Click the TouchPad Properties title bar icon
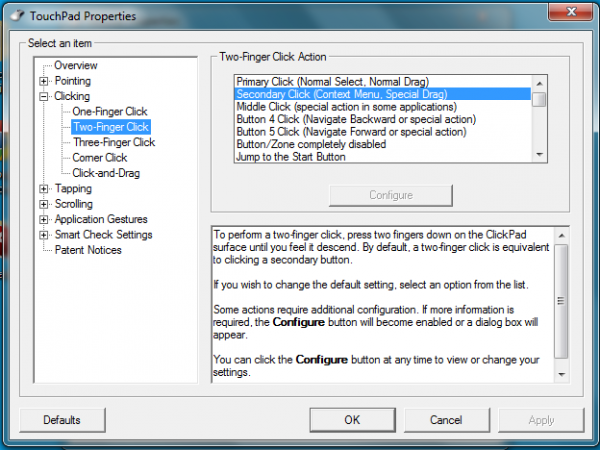The image size is (600, 450). tap(17, 15)
